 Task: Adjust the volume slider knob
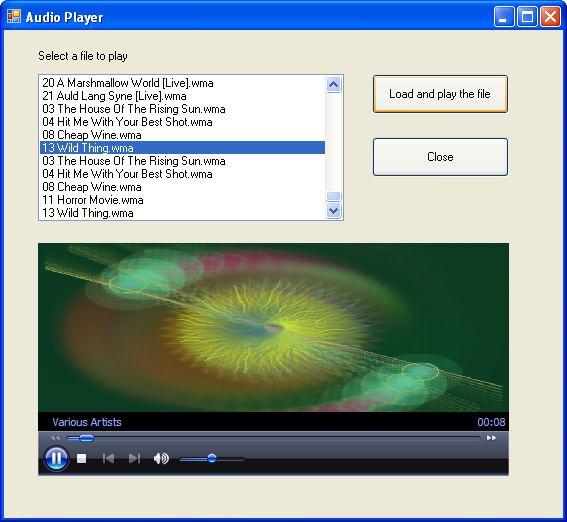(212, 458)
